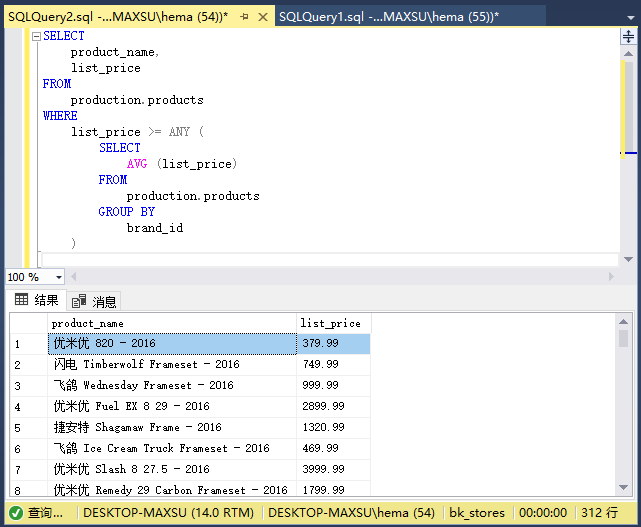Collapse the SELECT statement outline
The width and height of the screenshot is (641, 527).
point(36,36)
